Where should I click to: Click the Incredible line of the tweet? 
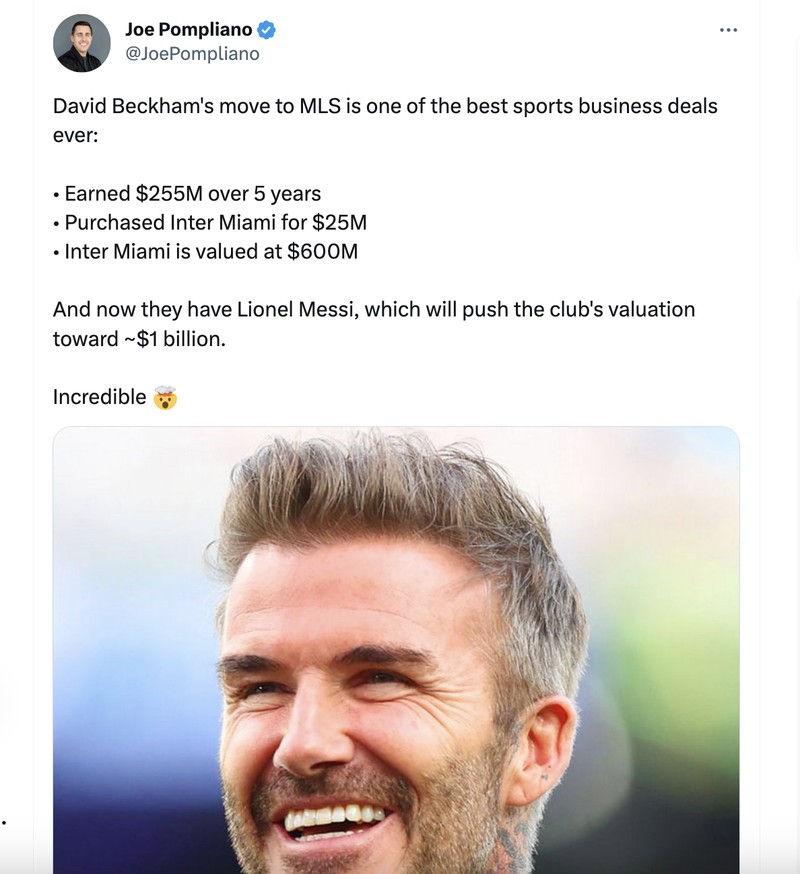[x=99, y=396]
